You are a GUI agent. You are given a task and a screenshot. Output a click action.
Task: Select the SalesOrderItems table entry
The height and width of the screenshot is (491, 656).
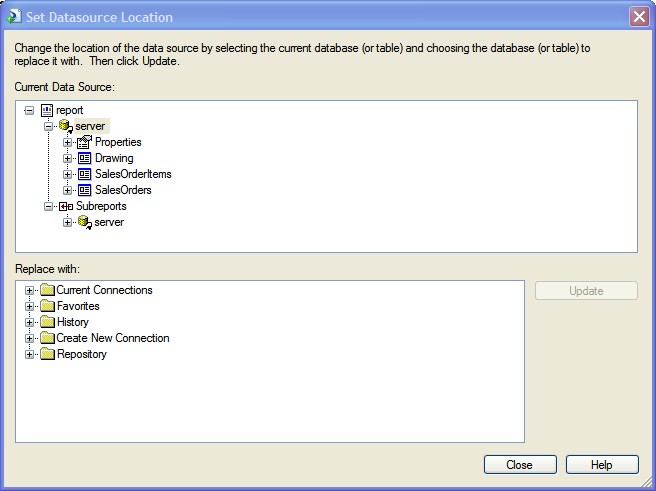point(133,174)
